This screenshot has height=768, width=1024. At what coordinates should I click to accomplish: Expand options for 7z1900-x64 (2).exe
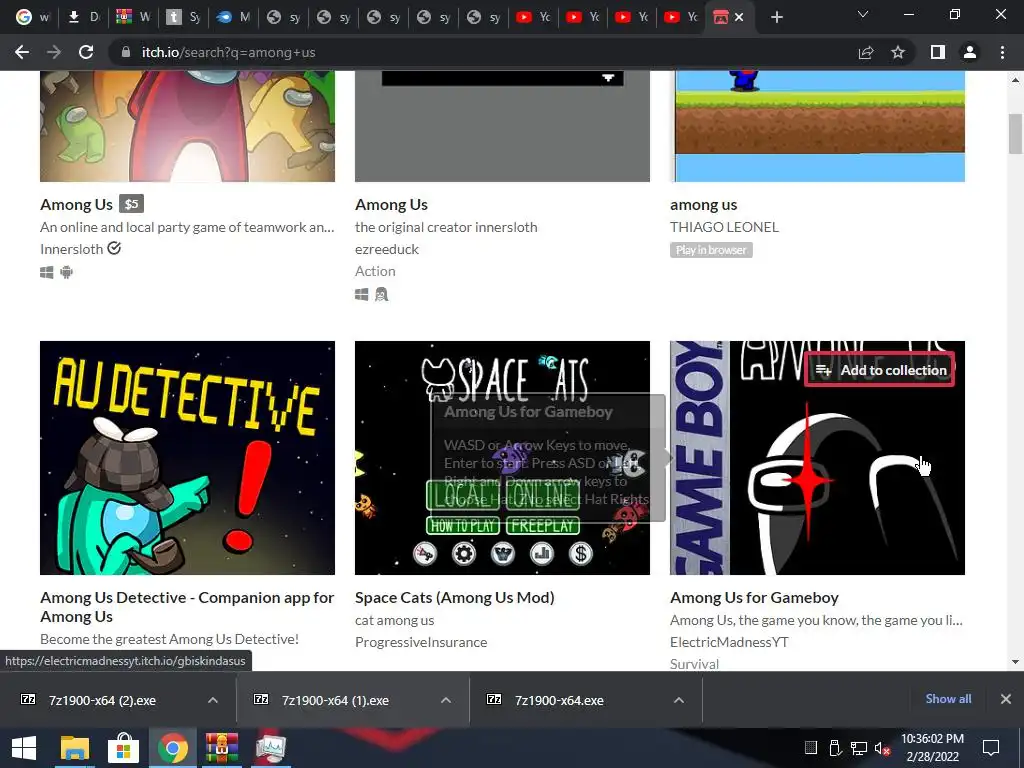pyautogui.click(x=213, y=700)
